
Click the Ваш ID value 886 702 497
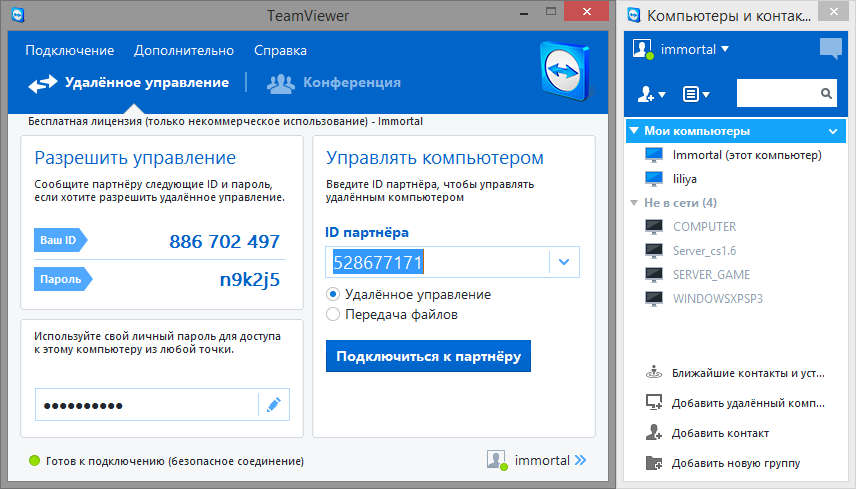click(x=224, y=241)
